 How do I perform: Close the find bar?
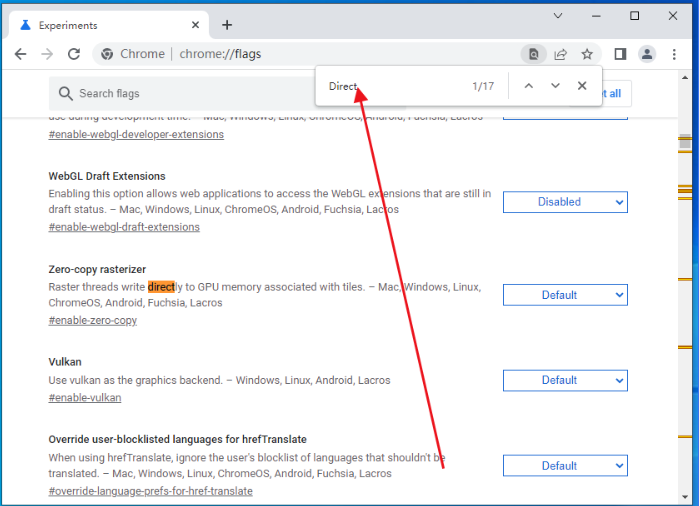click(x=582, y=86)
